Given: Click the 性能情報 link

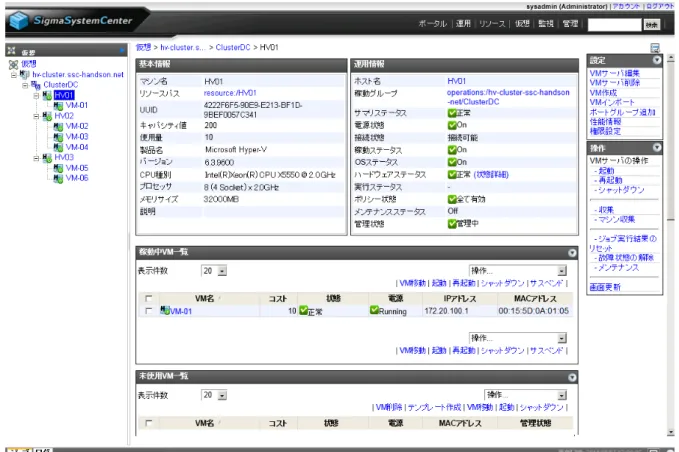Looking at the screenshot, I should coord(605,122).
